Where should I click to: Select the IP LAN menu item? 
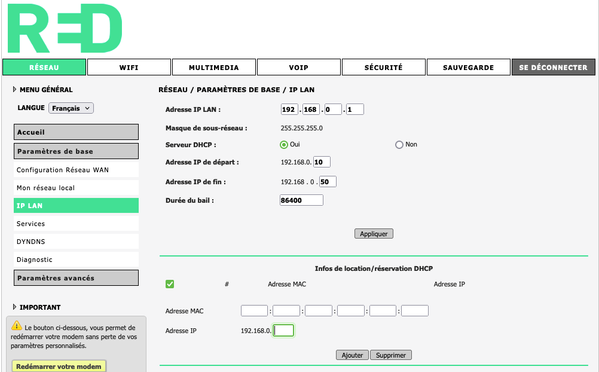click(76, 205)
